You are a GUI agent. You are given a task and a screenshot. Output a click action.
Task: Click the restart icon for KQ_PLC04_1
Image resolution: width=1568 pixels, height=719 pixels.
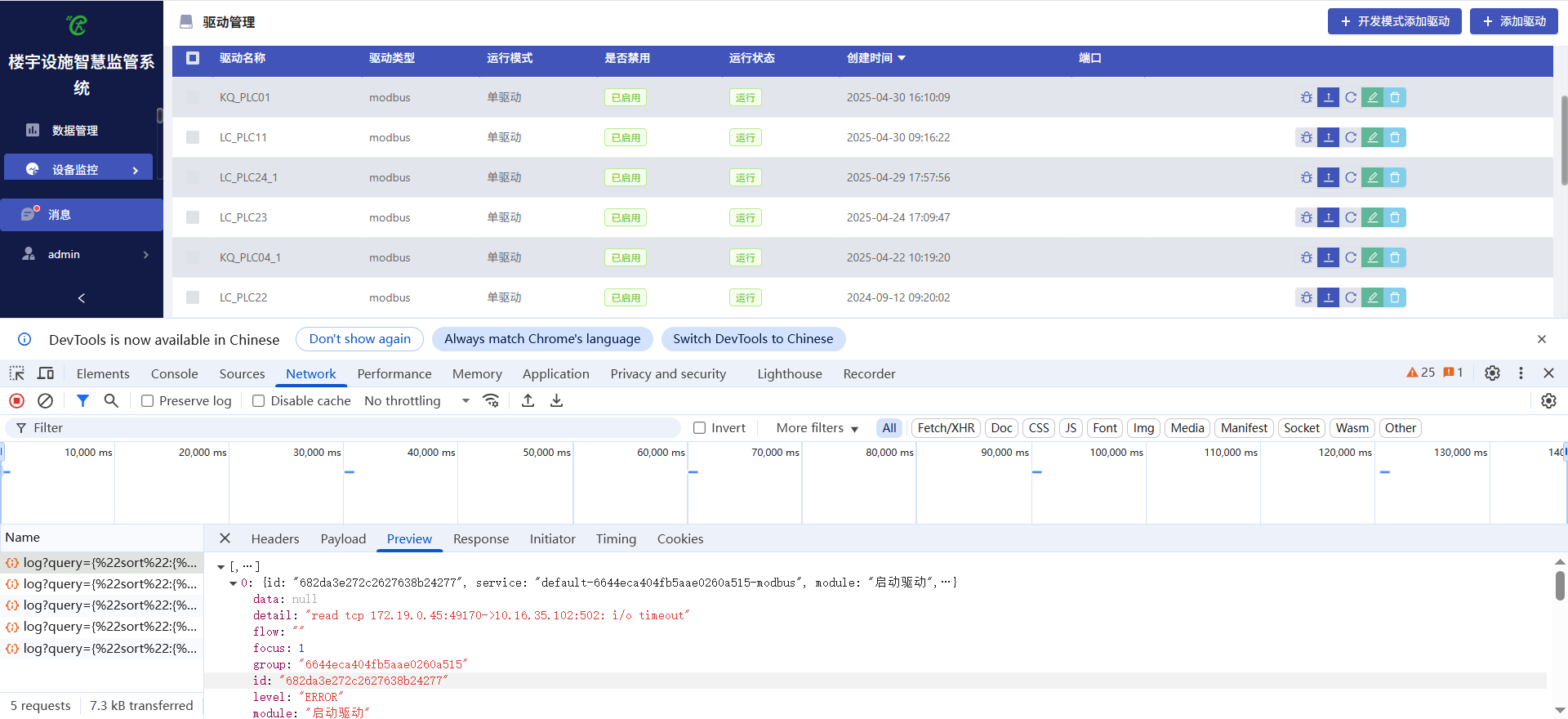pyautogui.click(x=1350, y=257)
